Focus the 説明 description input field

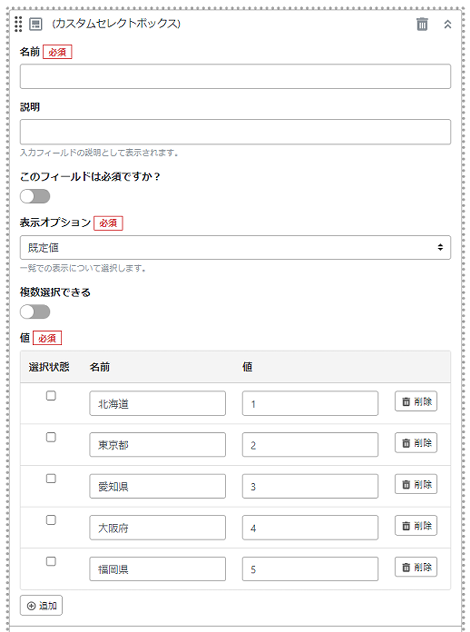coord(235,132)
